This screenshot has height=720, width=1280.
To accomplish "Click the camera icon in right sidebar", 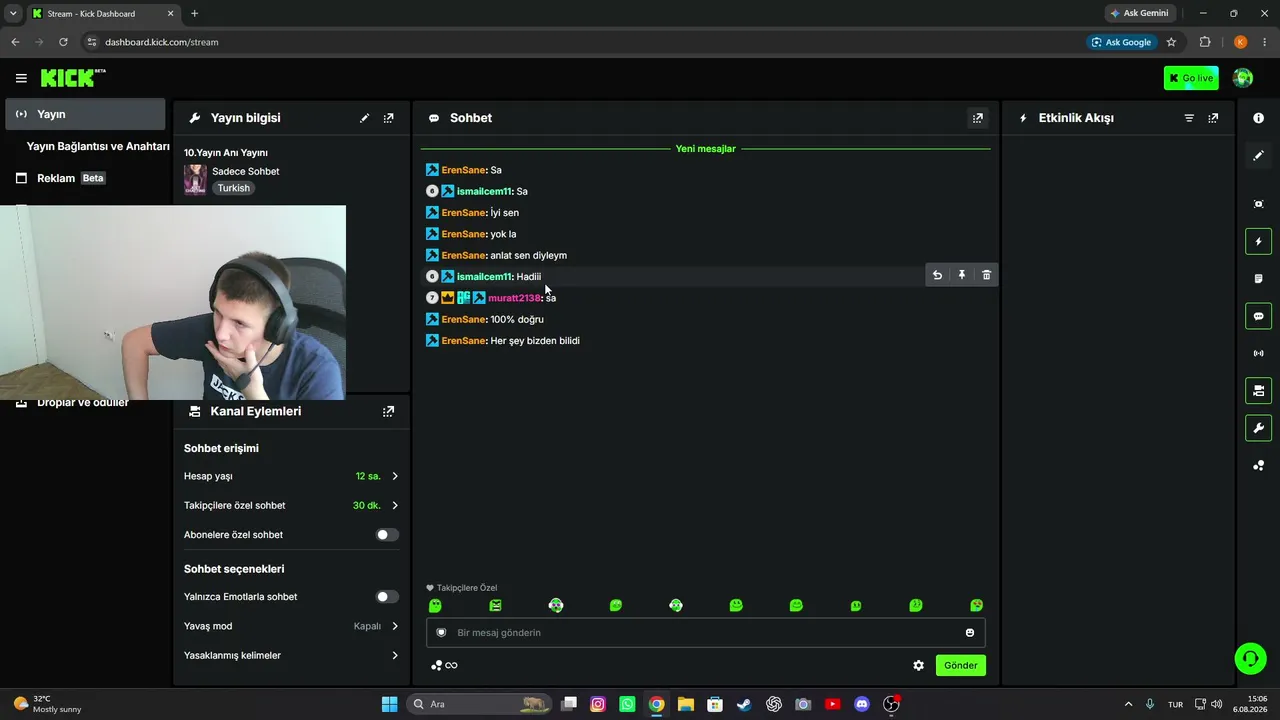I will click(1258, 390).
